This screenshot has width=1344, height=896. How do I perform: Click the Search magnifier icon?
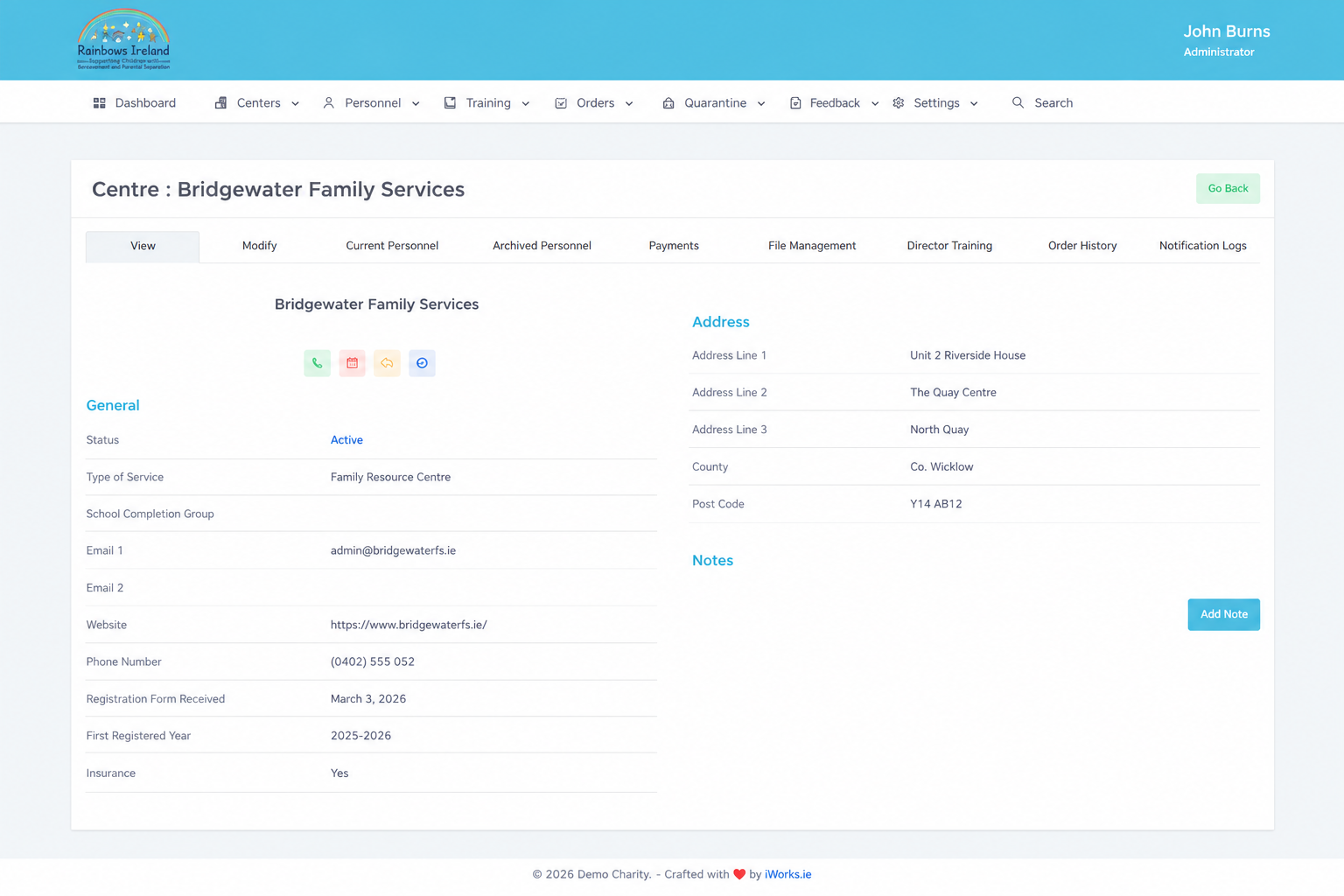[x=1018, y=103]
